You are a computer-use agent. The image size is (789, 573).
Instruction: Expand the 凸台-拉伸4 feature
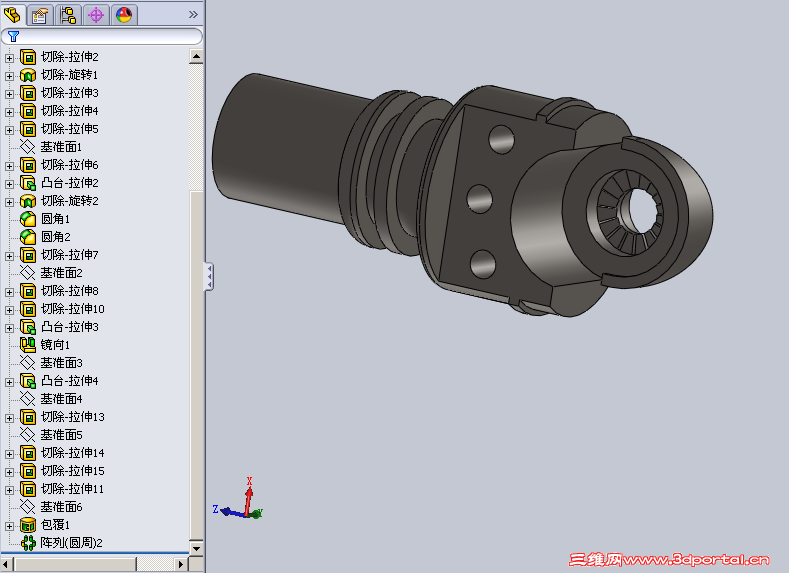(9, 382)
